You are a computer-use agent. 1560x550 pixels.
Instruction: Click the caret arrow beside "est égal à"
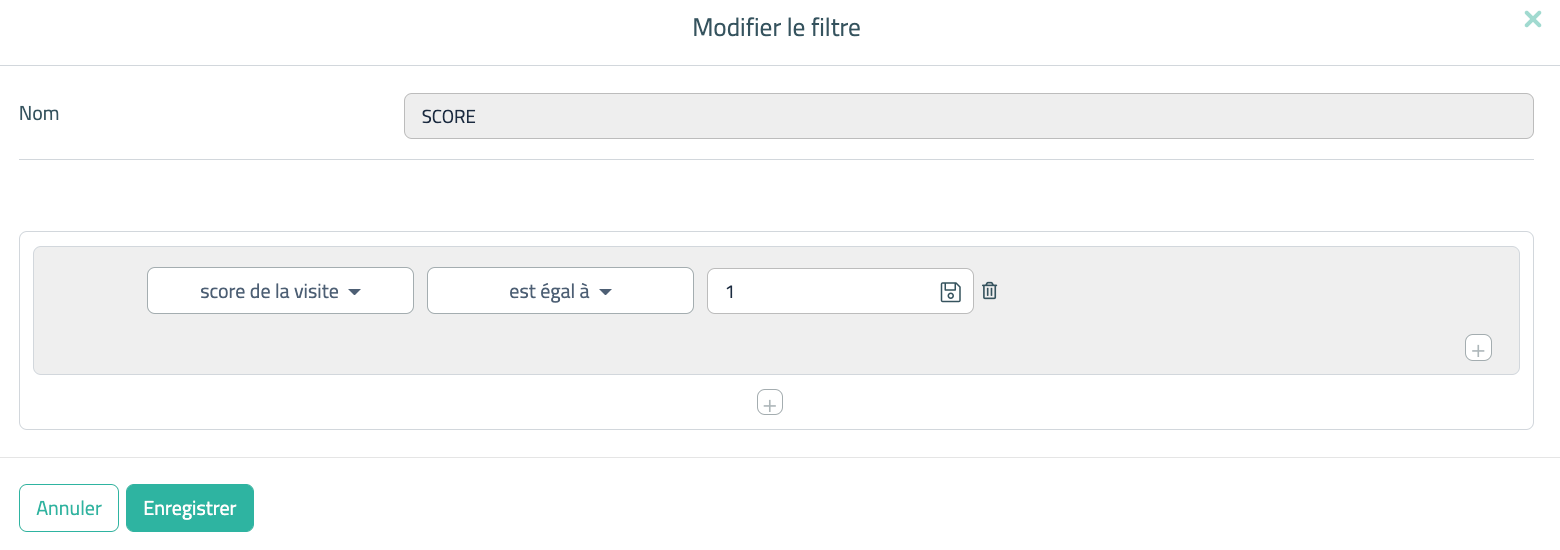[x=605, y=293]
